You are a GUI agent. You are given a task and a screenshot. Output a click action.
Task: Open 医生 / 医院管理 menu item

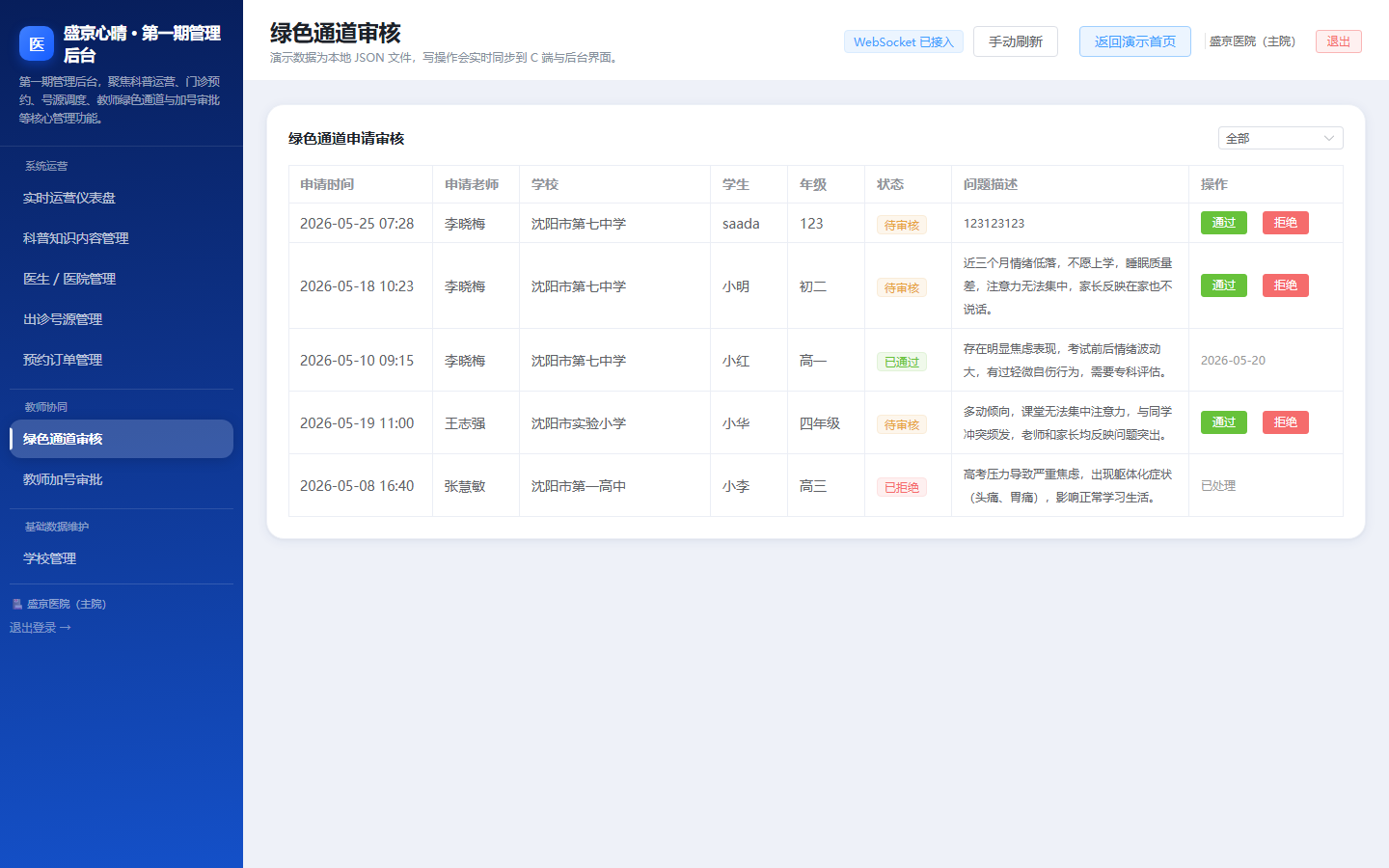(x=122, y=279)
